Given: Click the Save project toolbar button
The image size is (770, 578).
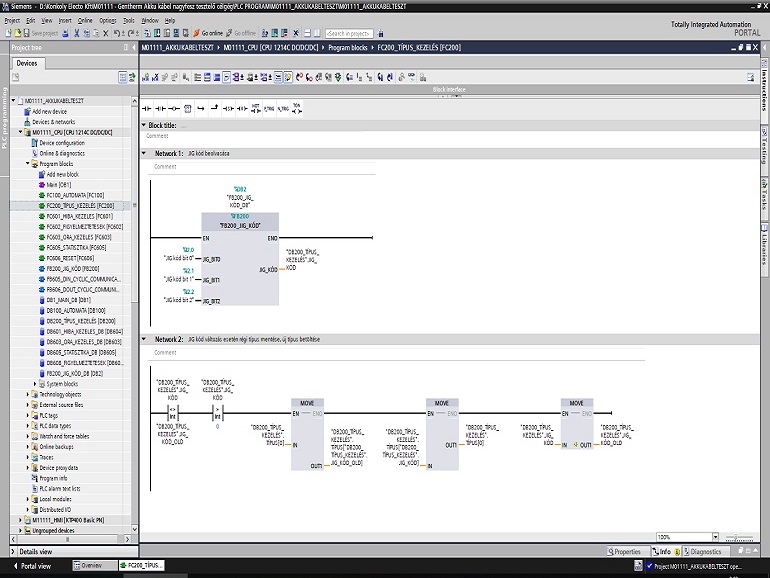Looking at the screenshot, I should coord(40,33).
